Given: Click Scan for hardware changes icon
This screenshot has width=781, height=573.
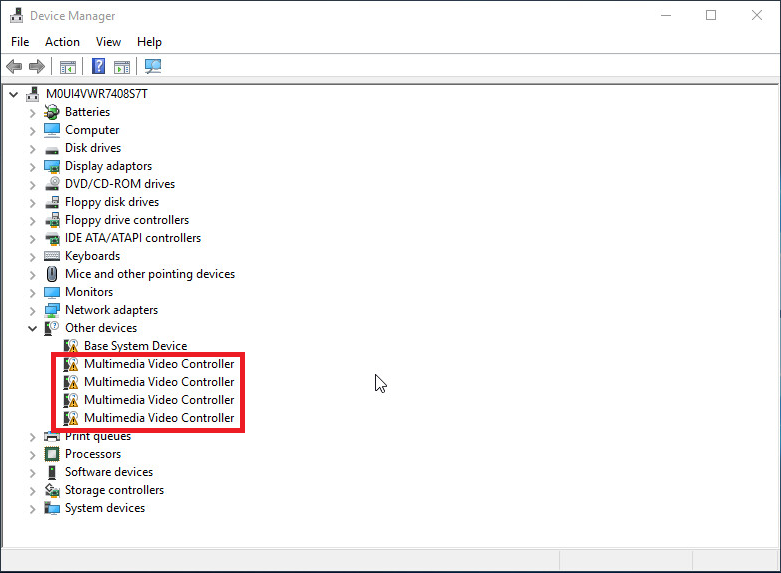Looking at the screenshot, I should 153,66.
